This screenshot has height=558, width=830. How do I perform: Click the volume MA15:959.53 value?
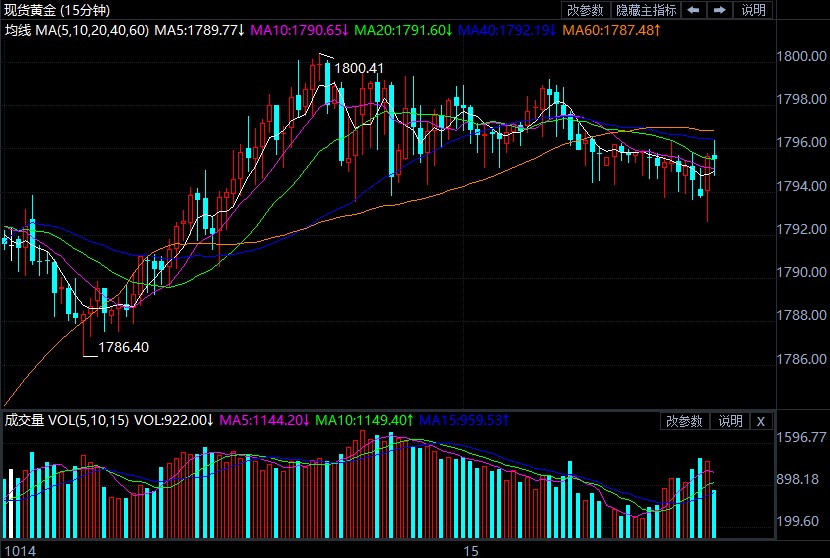tap(464, 420)
